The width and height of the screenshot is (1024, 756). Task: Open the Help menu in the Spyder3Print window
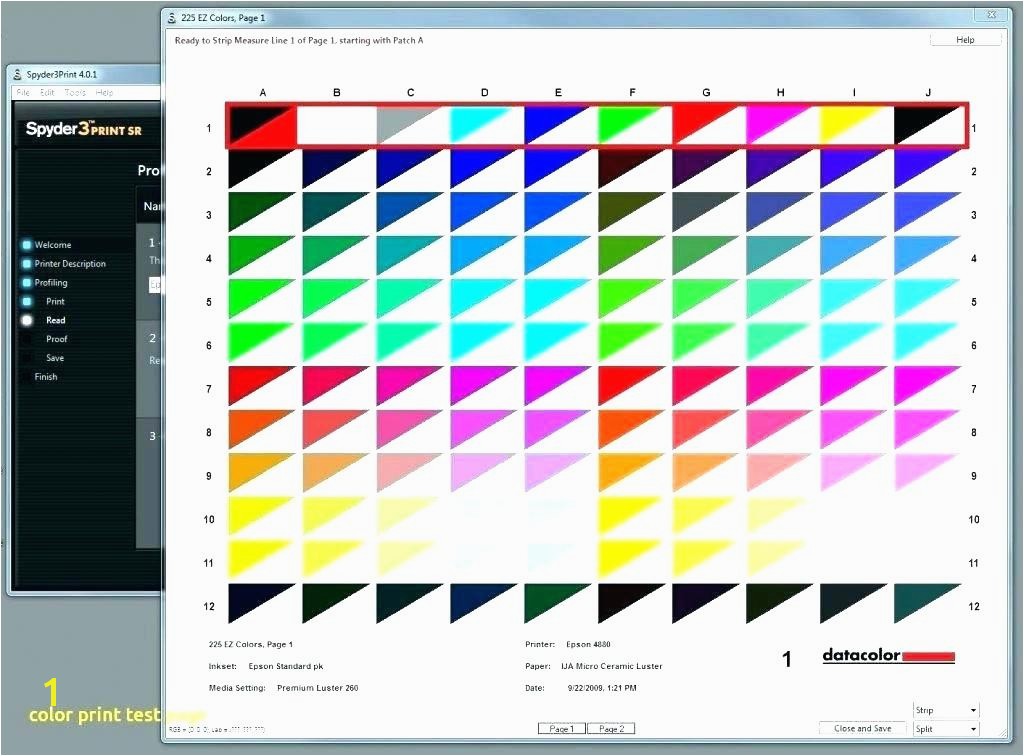click(104, 93)
